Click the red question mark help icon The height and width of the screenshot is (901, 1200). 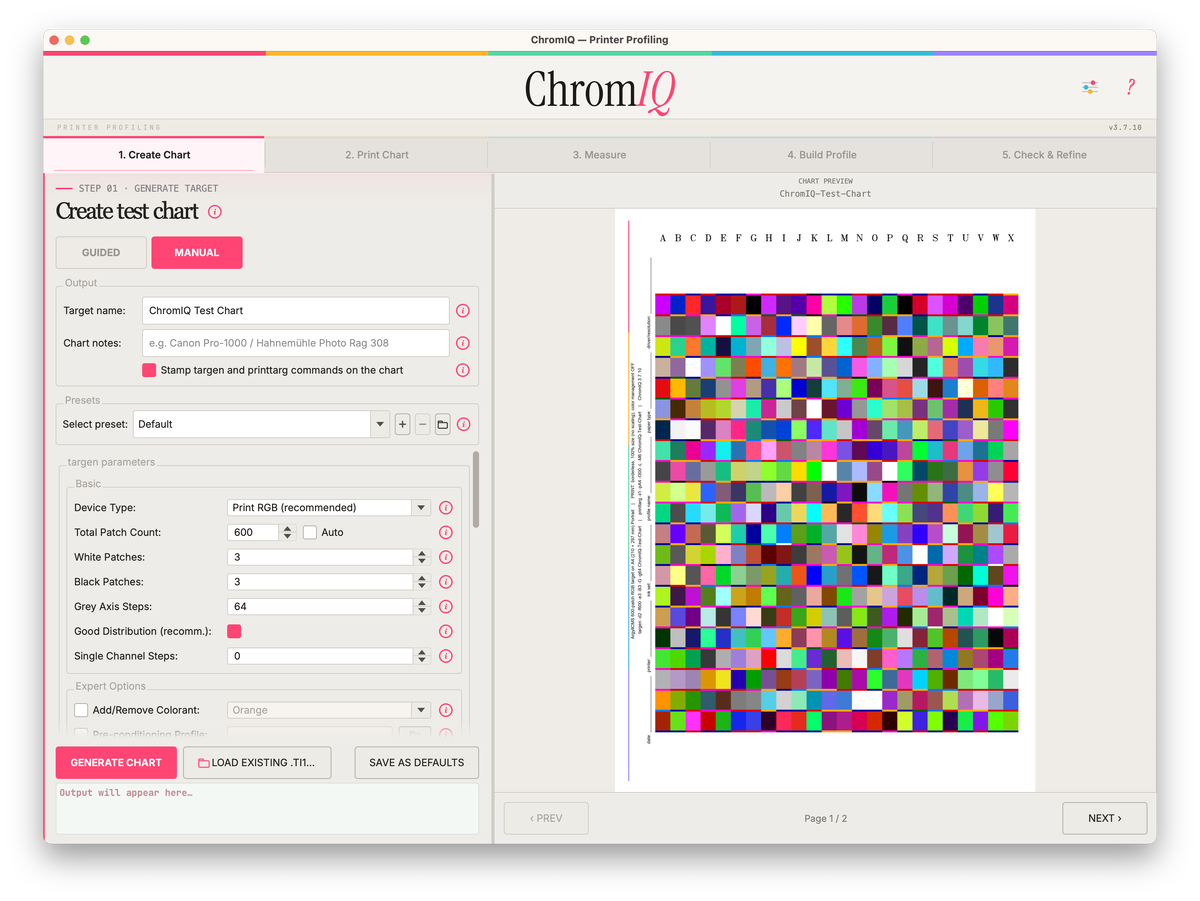pyautogui.click(x=1130, y=88)
